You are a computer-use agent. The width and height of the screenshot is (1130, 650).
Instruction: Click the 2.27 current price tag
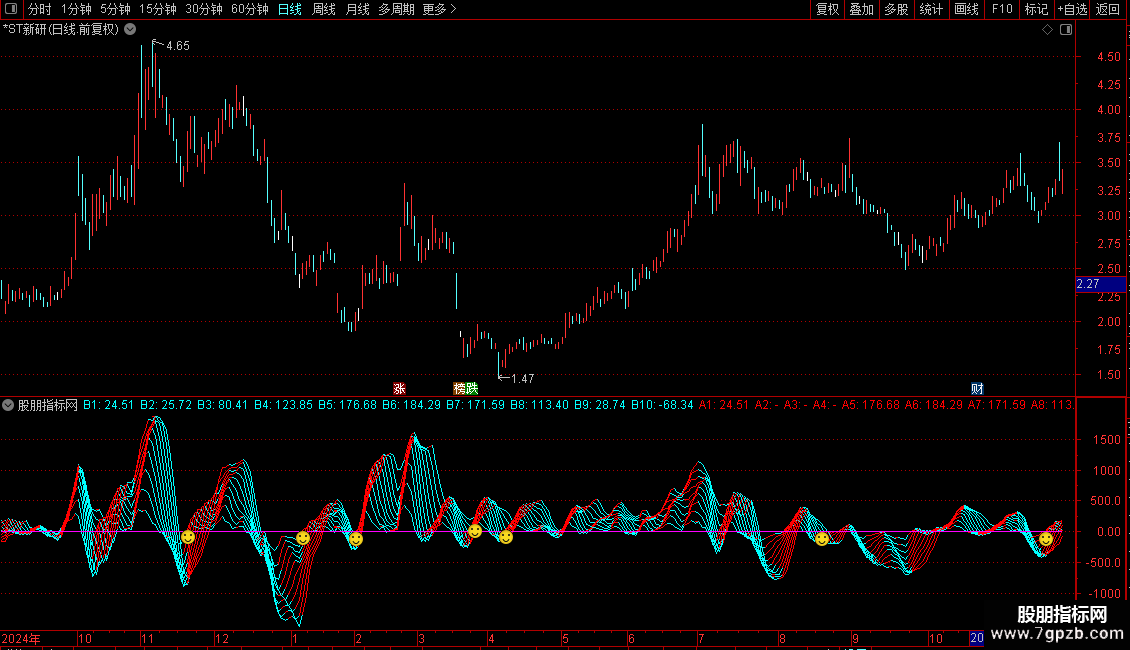tap(1100, 284)
